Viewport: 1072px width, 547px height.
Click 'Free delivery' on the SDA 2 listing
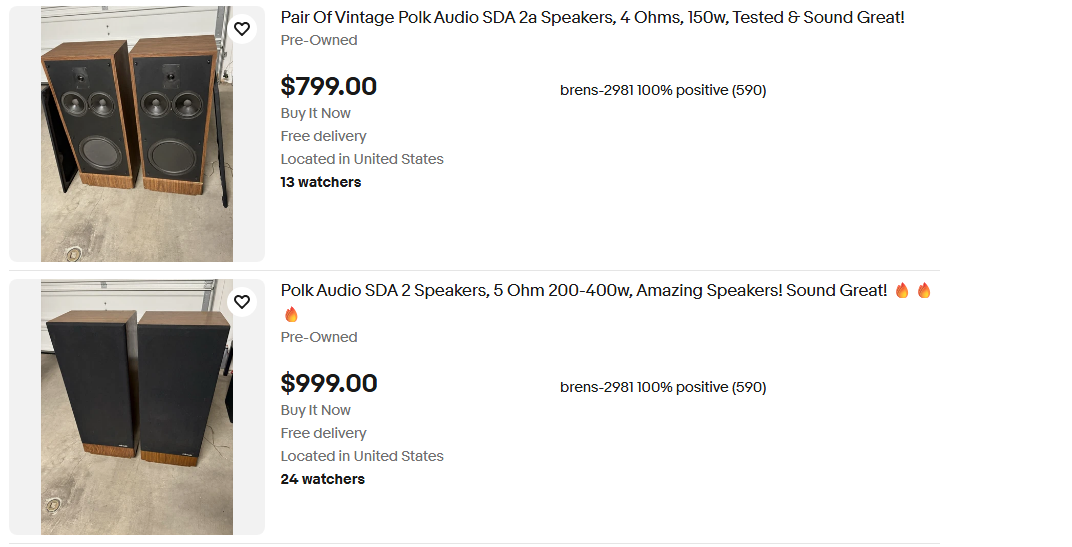[323, 434]
